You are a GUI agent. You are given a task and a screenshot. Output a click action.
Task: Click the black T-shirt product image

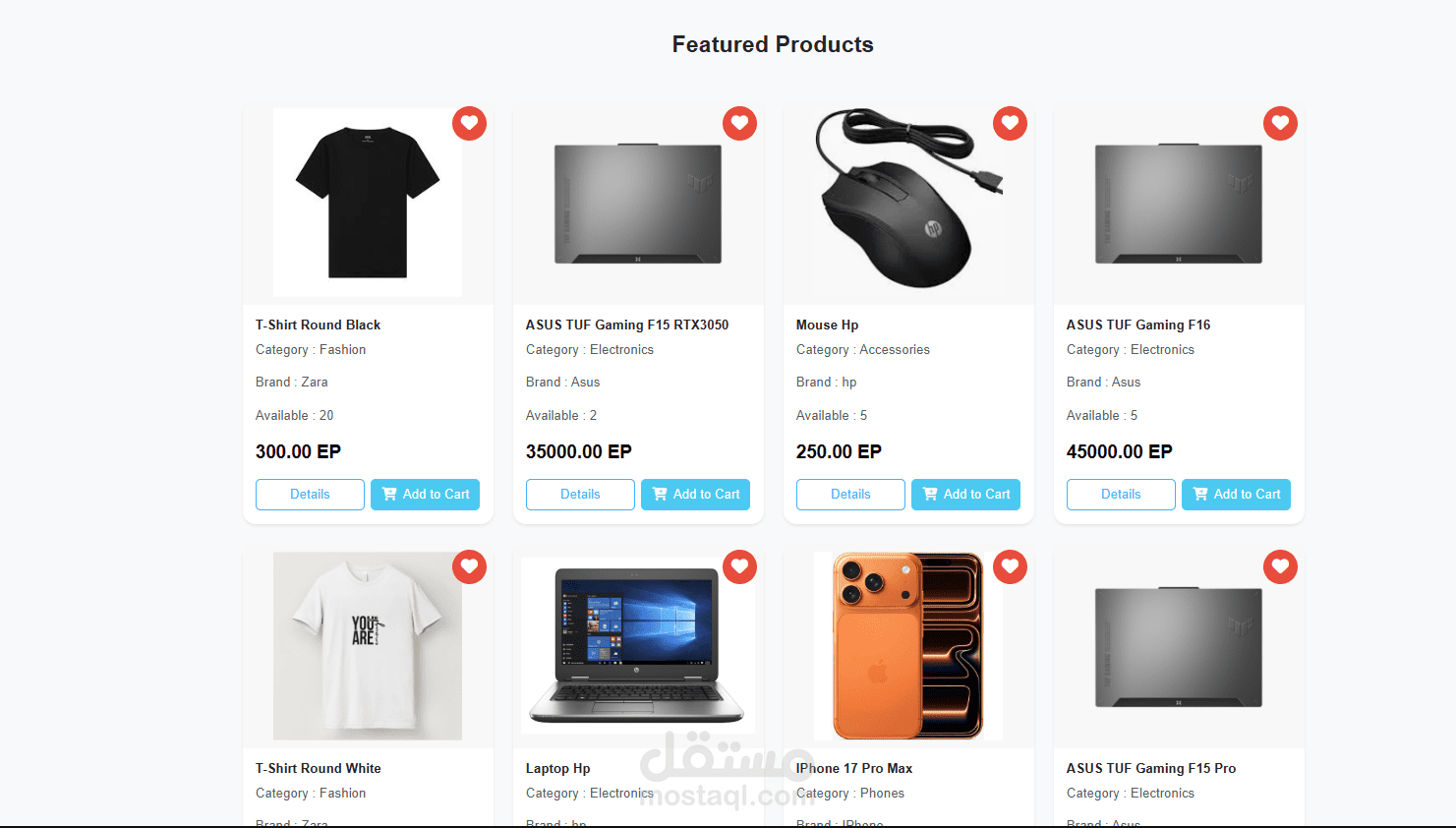pyautogui.click(x=368, y=203)
